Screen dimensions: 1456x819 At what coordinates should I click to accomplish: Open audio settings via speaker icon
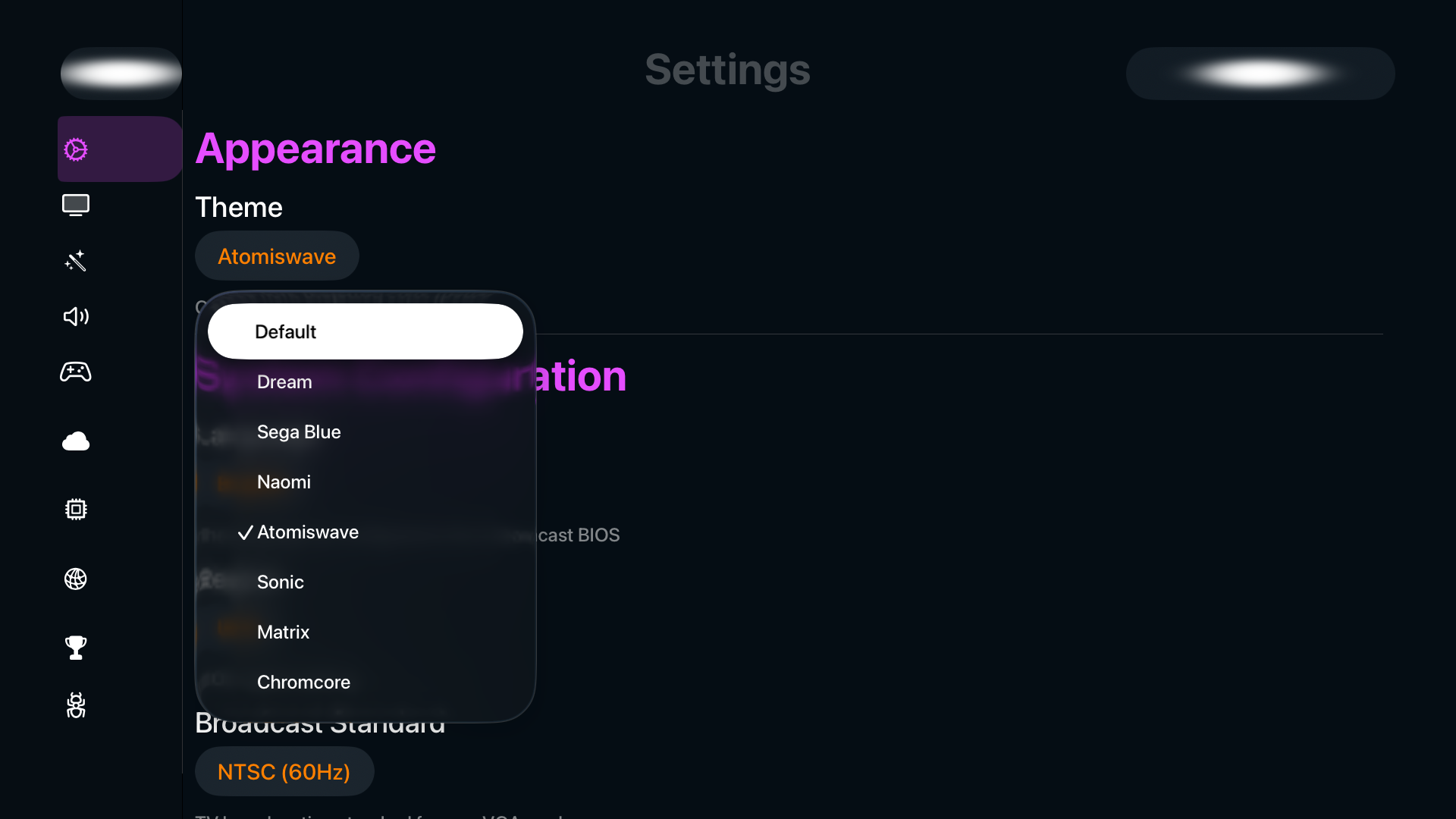[x=76, y=317]
